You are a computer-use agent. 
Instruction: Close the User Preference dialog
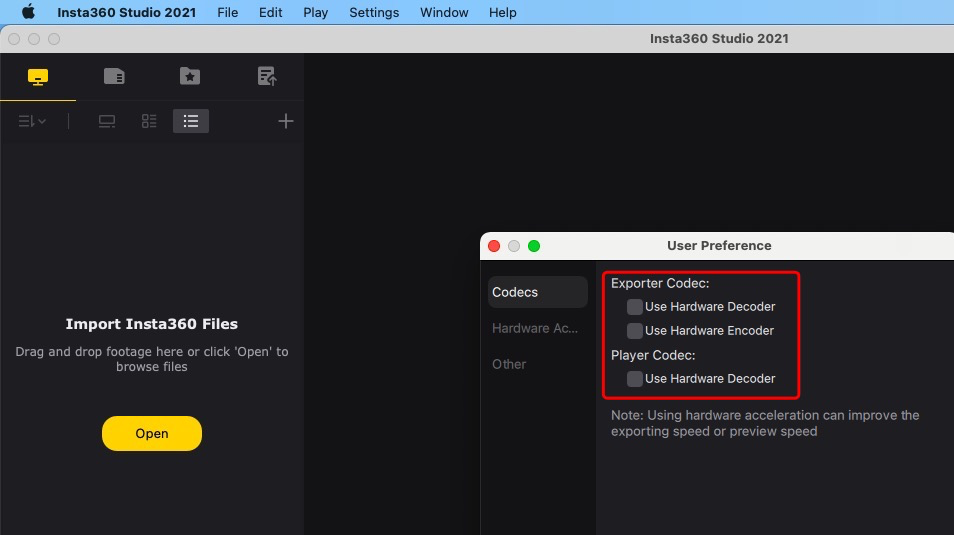click(x=494, y=246)
